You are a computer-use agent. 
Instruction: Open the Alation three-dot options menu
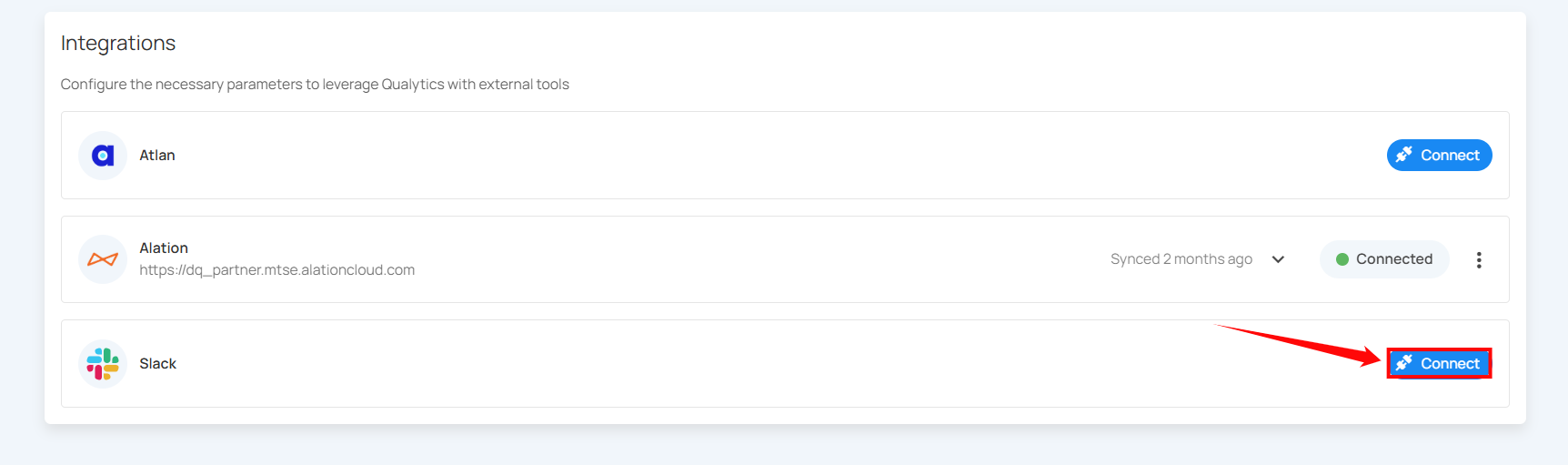click(1479, 260)
